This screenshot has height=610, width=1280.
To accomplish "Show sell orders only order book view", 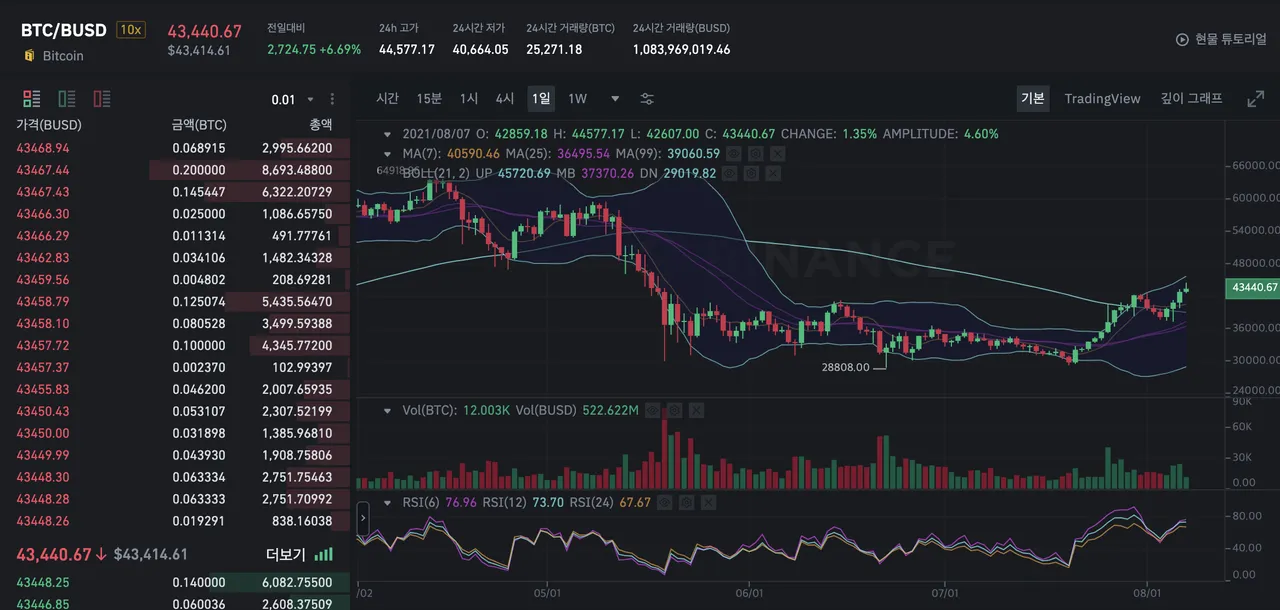I will [102, 99].
